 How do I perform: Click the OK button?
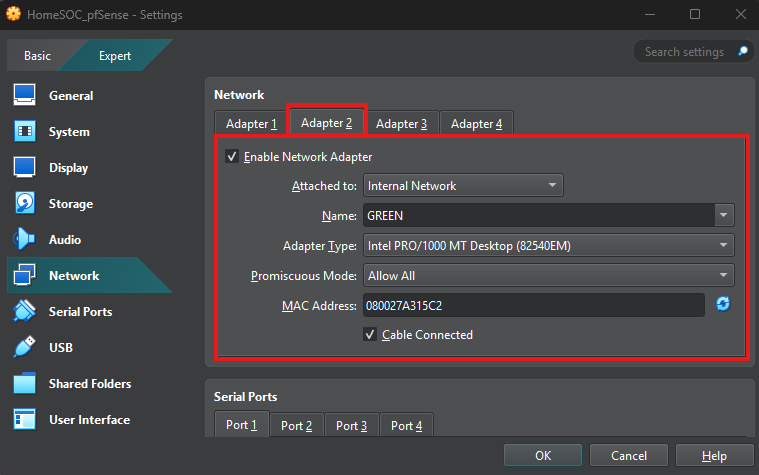click(x=543, y=456)
